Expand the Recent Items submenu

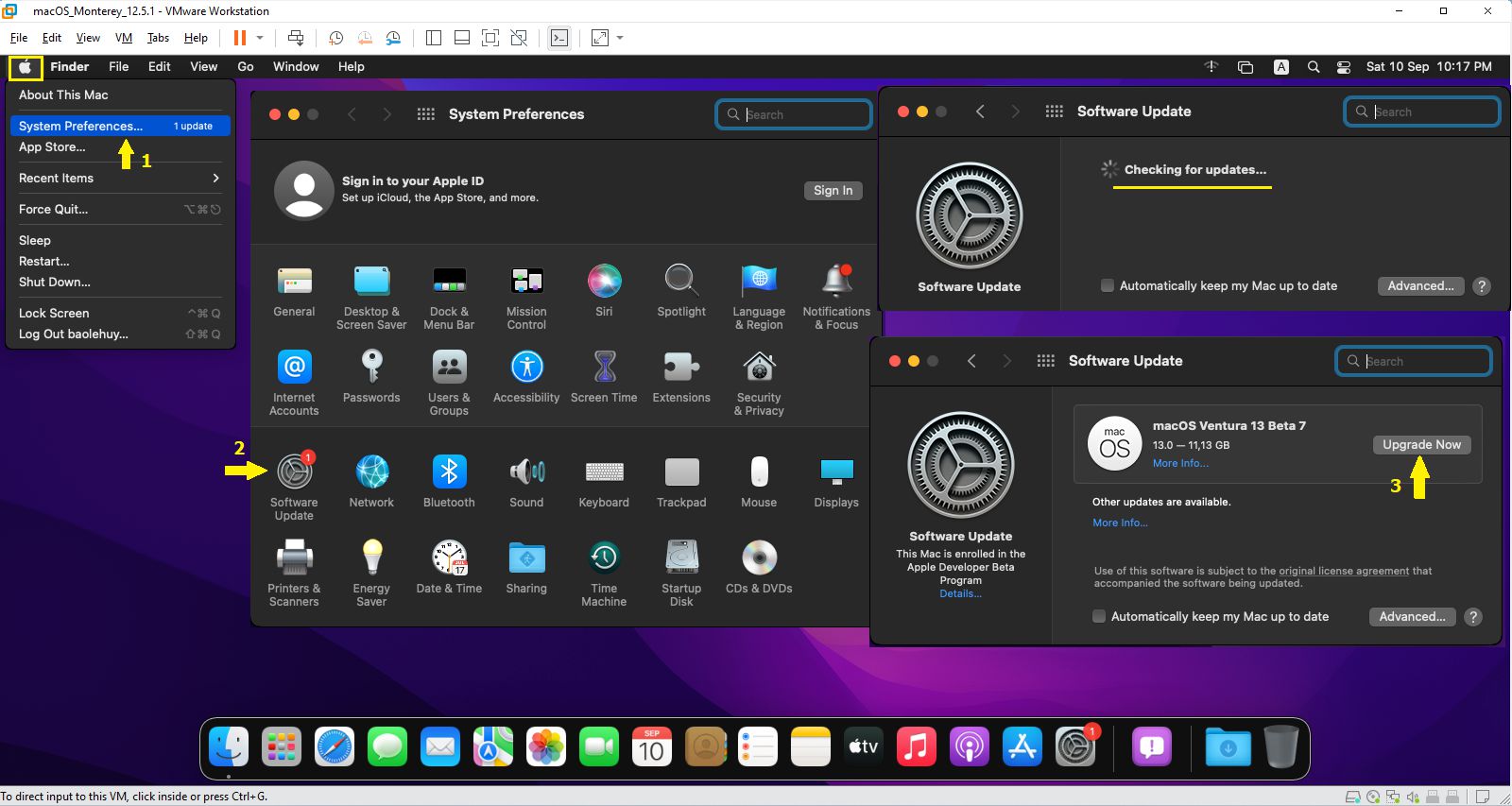[x=120, y=178]
